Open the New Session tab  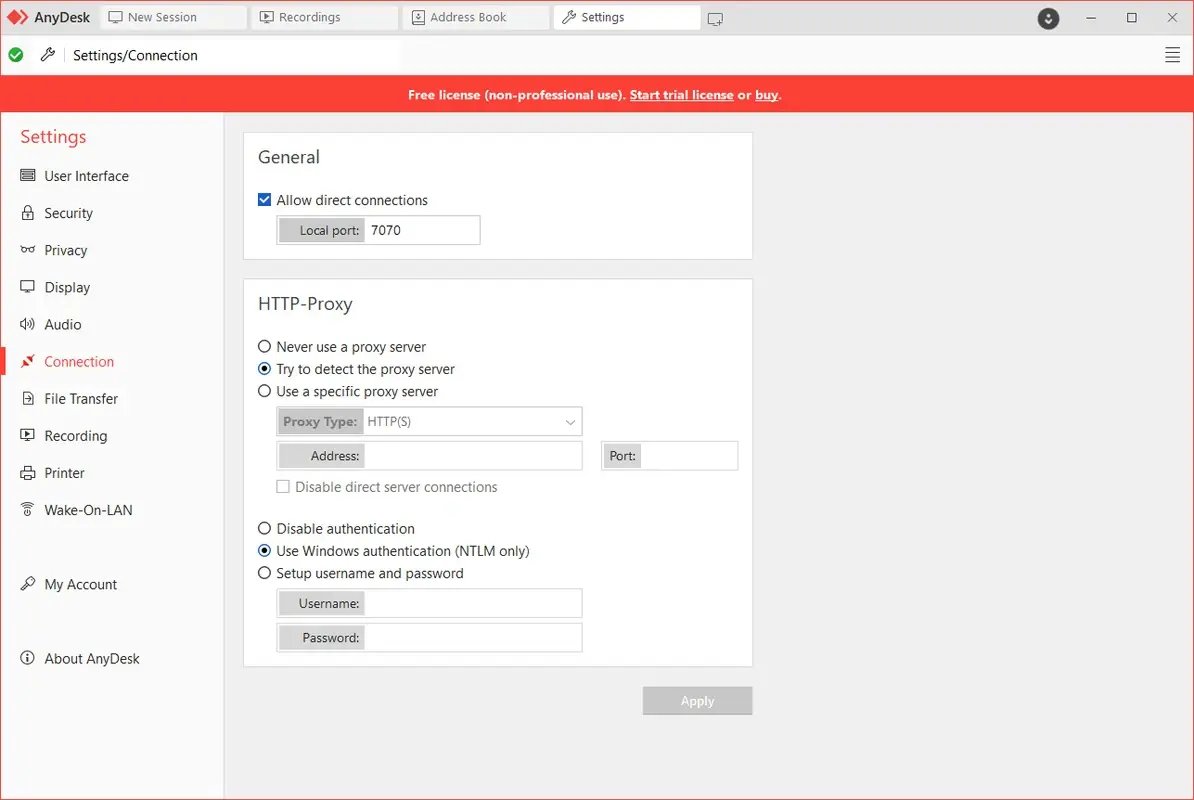click(x=165, y=16)
